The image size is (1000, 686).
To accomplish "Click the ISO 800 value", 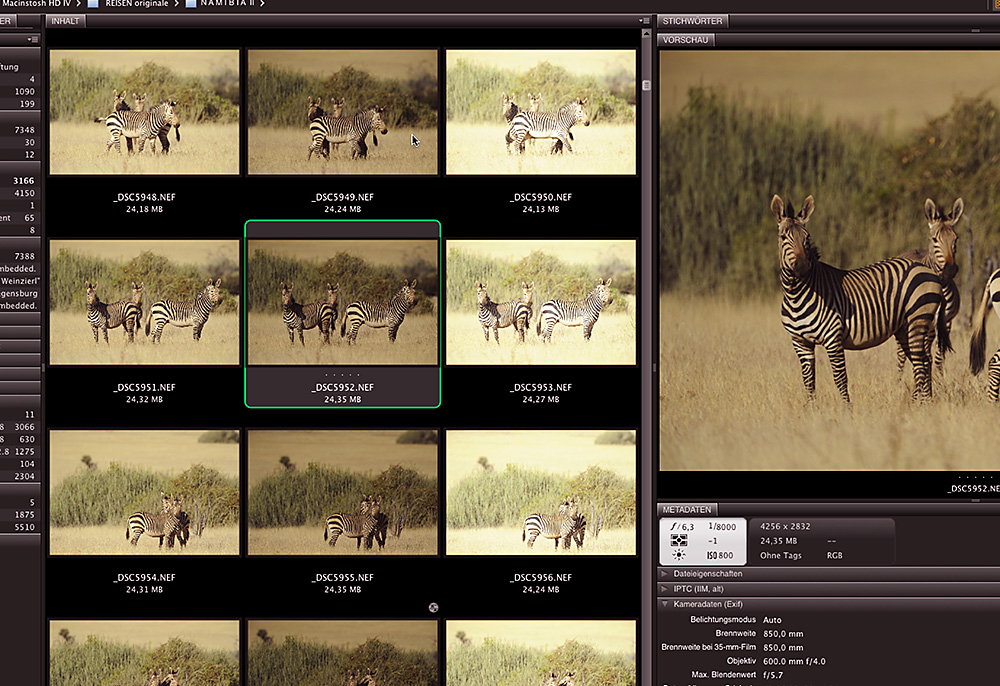I will tap(720, 555).
